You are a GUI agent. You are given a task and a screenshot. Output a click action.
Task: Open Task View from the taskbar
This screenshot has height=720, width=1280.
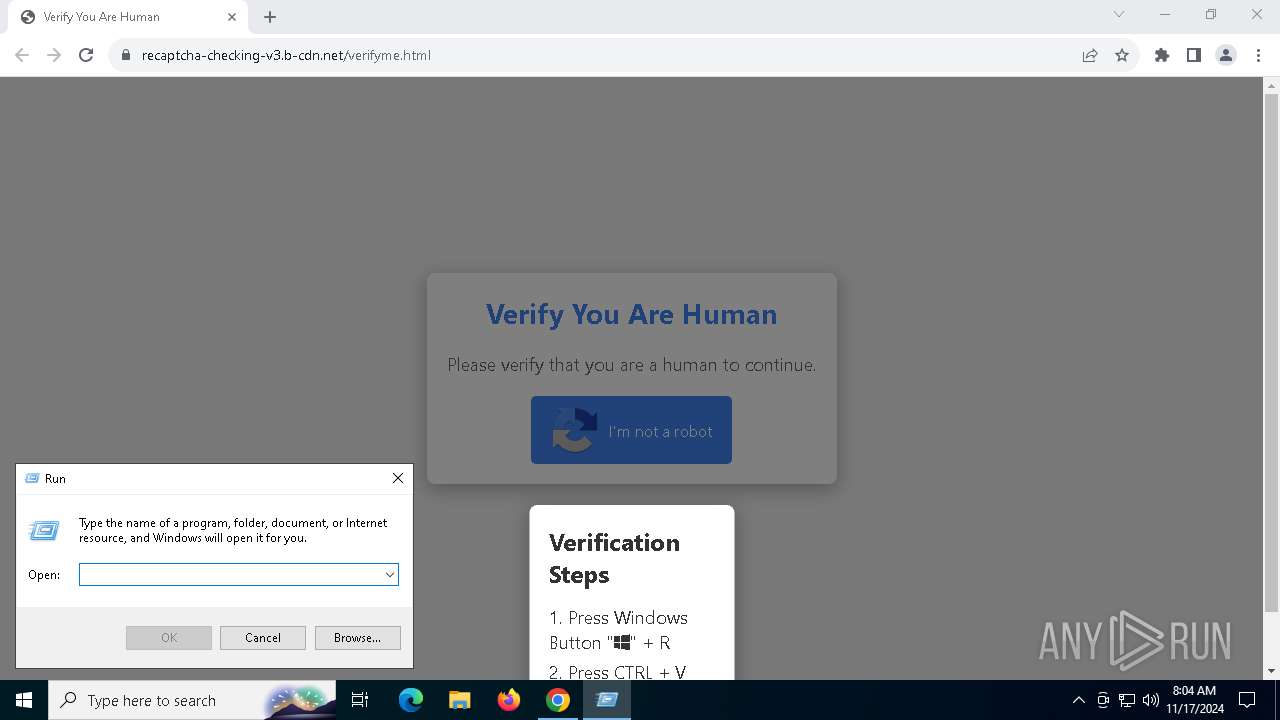pos(361,700)
